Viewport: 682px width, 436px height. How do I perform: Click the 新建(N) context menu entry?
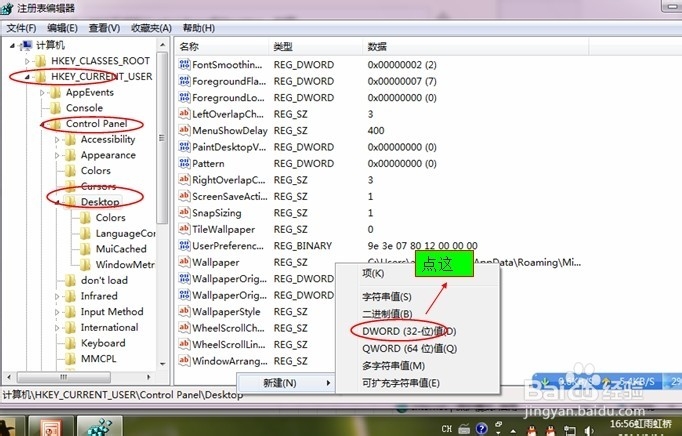click(286, 383)
